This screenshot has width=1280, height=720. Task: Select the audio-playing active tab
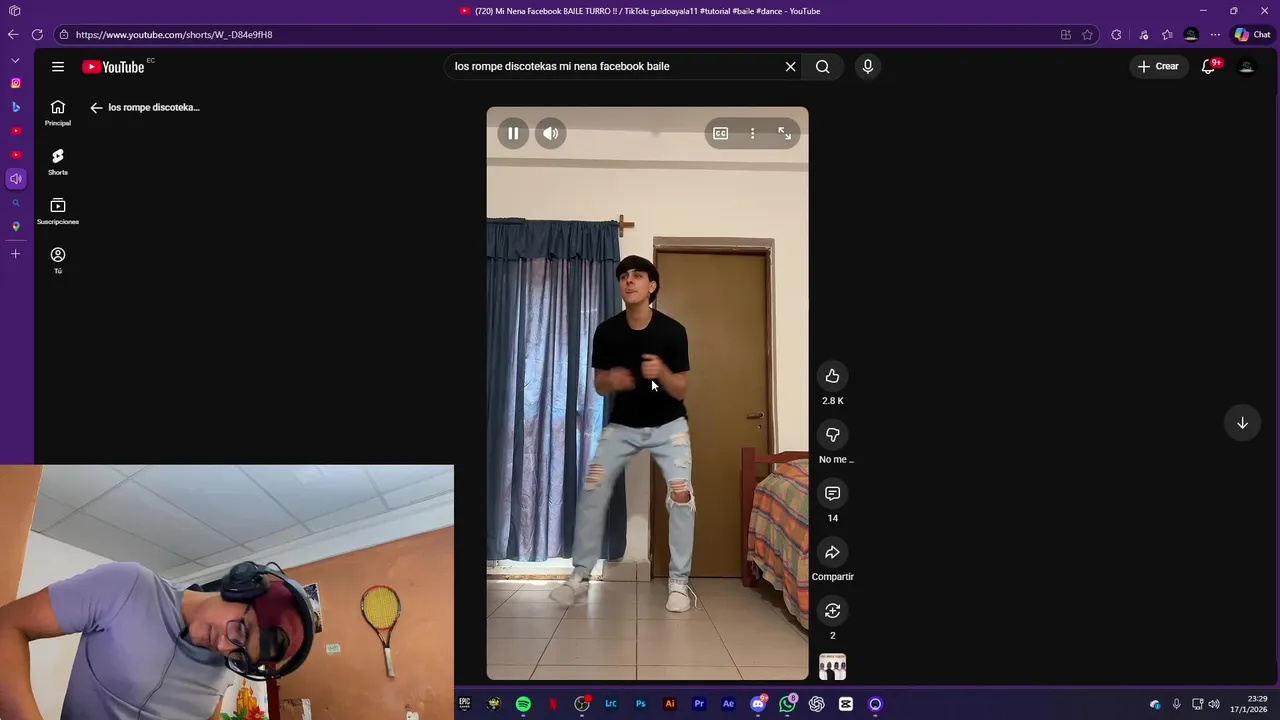(x=15, y=179)
